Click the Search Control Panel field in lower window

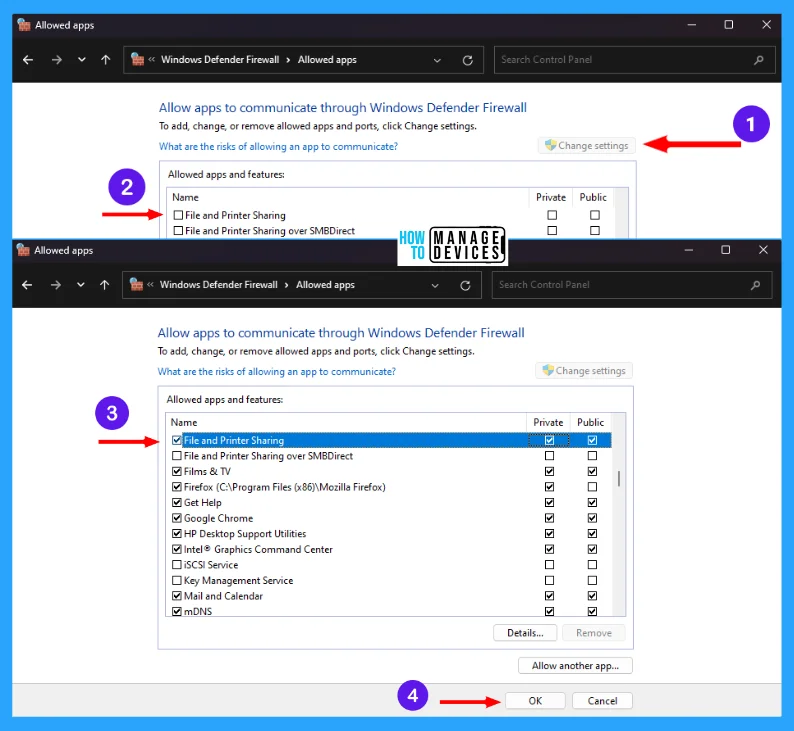(620, 285)
